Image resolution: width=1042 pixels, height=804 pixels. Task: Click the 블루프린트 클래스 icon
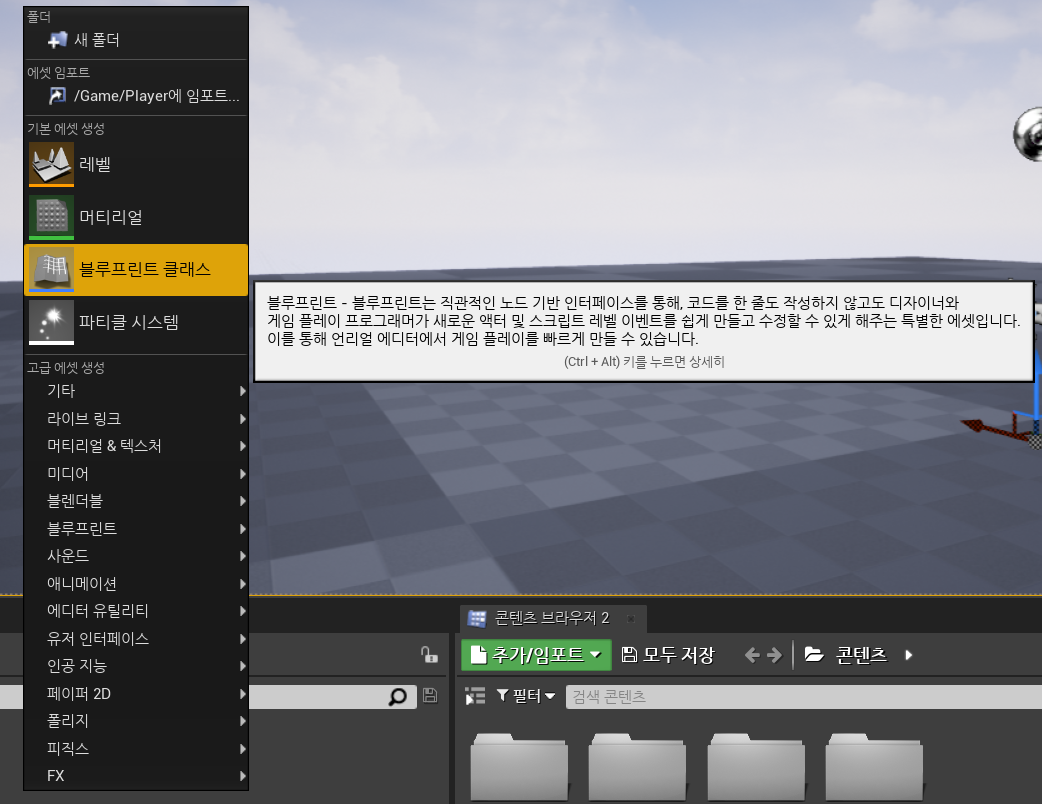(x=51, y=270)
